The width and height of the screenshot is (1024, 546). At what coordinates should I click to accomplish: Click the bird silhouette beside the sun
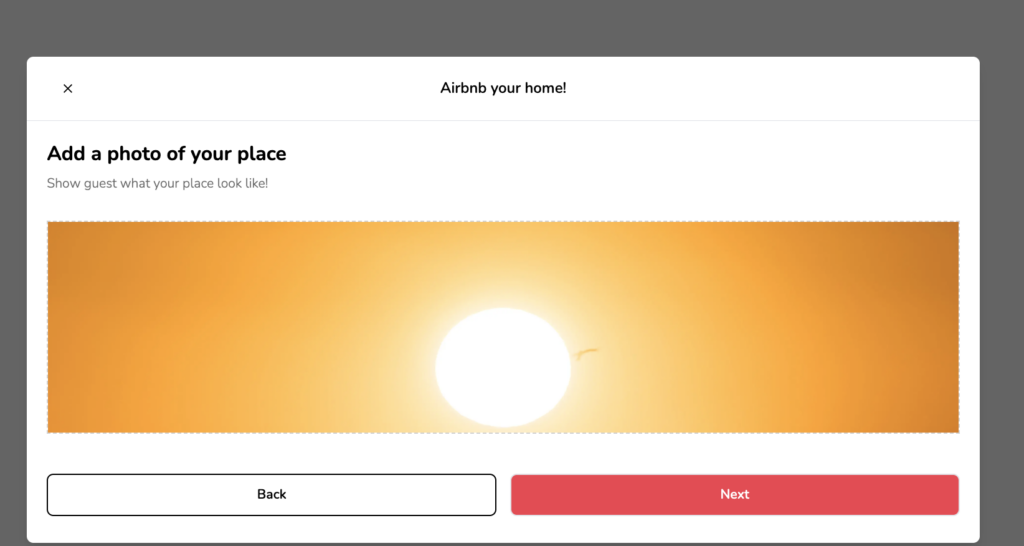coord(586,353)
